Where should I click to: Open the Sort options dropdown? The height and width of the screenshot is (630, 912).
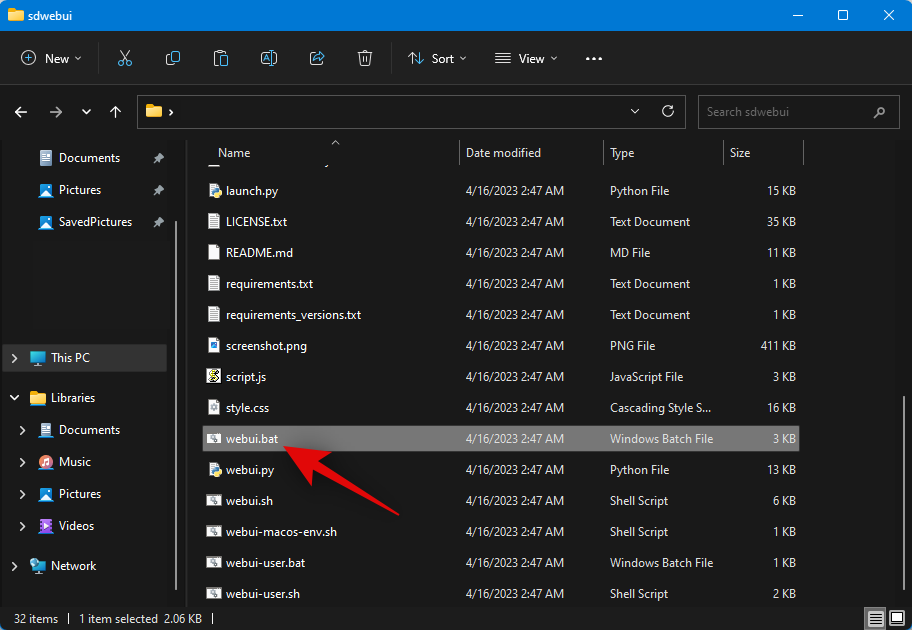tap(437, 59)
